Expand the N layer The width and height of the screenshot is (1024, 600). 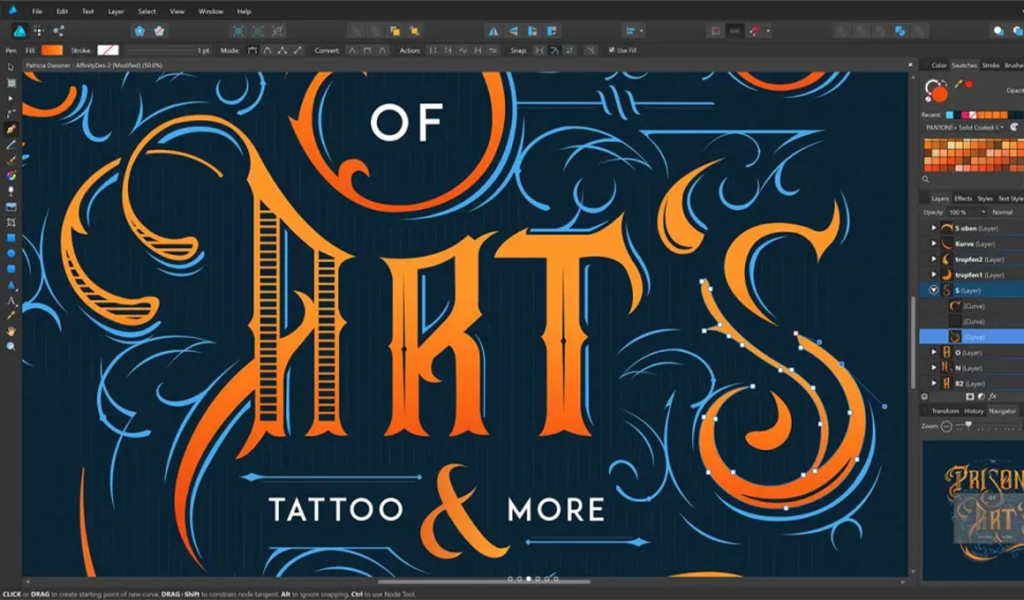tap(934, 368)
